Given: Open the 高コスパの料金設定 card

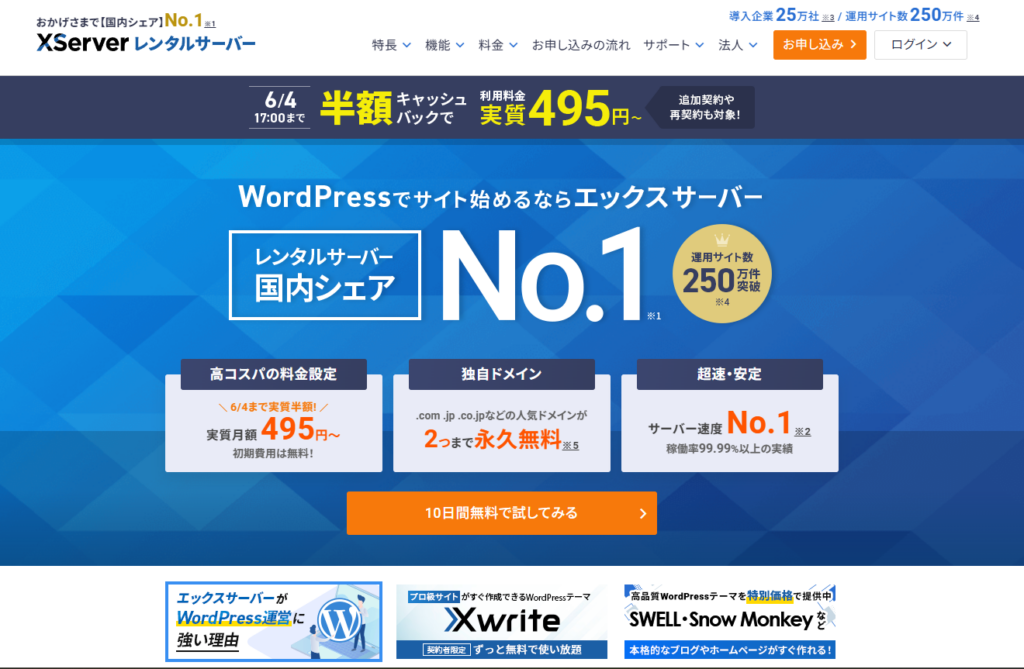Looking at the screenshot, I should (274, 416).
